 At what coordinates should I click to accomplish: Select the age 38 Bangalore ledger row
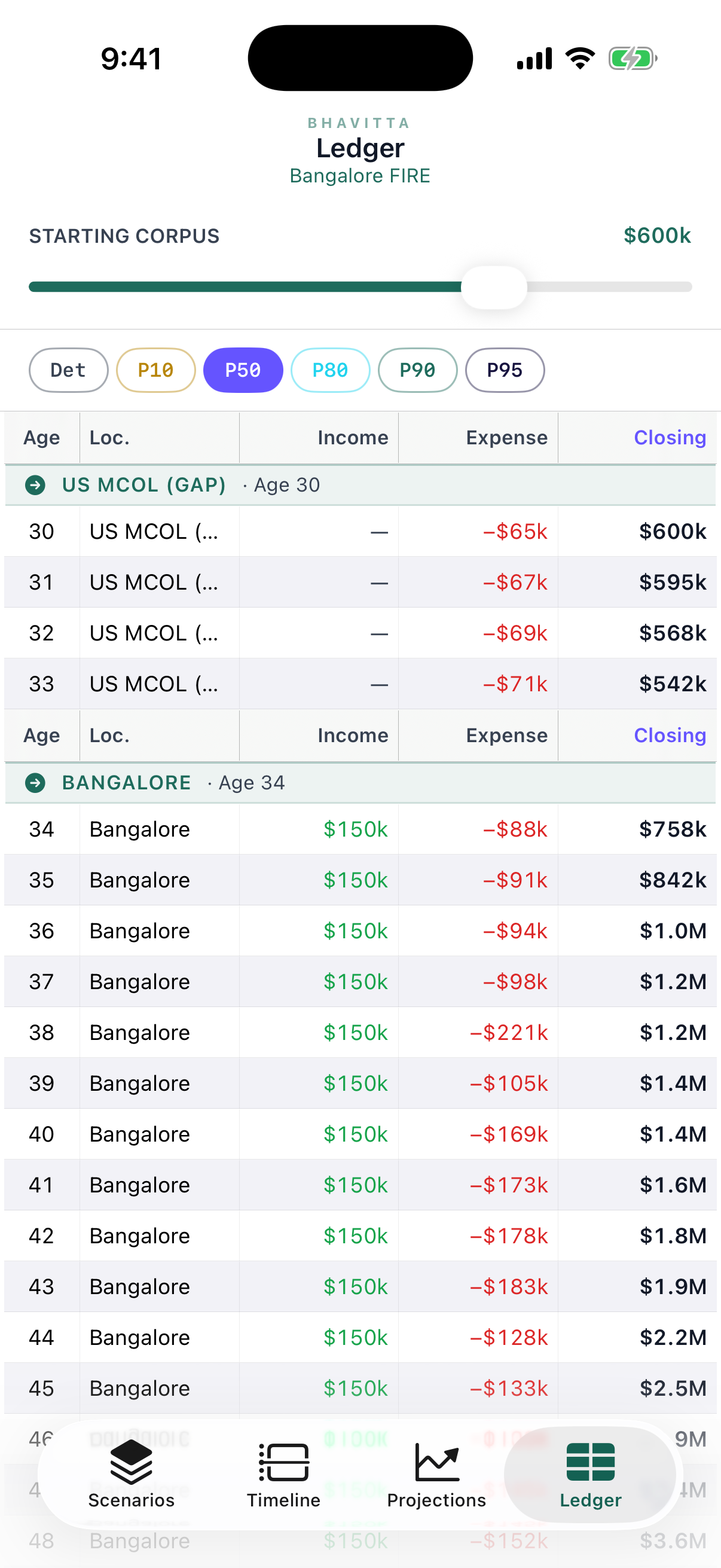[x=360, y=1033]
